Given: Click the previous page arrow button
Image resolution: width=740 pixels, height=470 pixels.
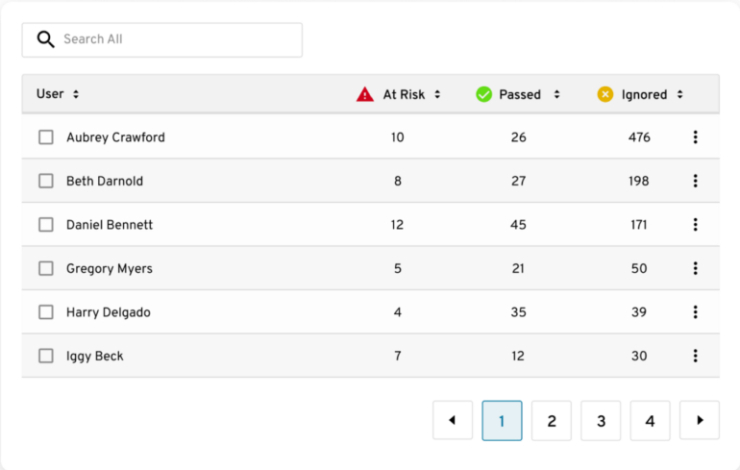Looking at the screenshot, I should (x=452, y=421).
